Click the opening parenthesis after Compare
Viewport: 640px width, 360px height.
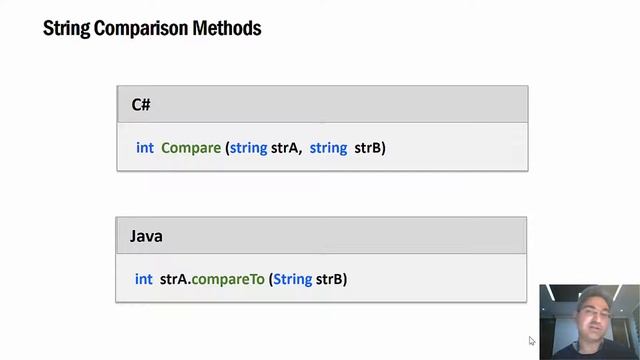point(227,148)
